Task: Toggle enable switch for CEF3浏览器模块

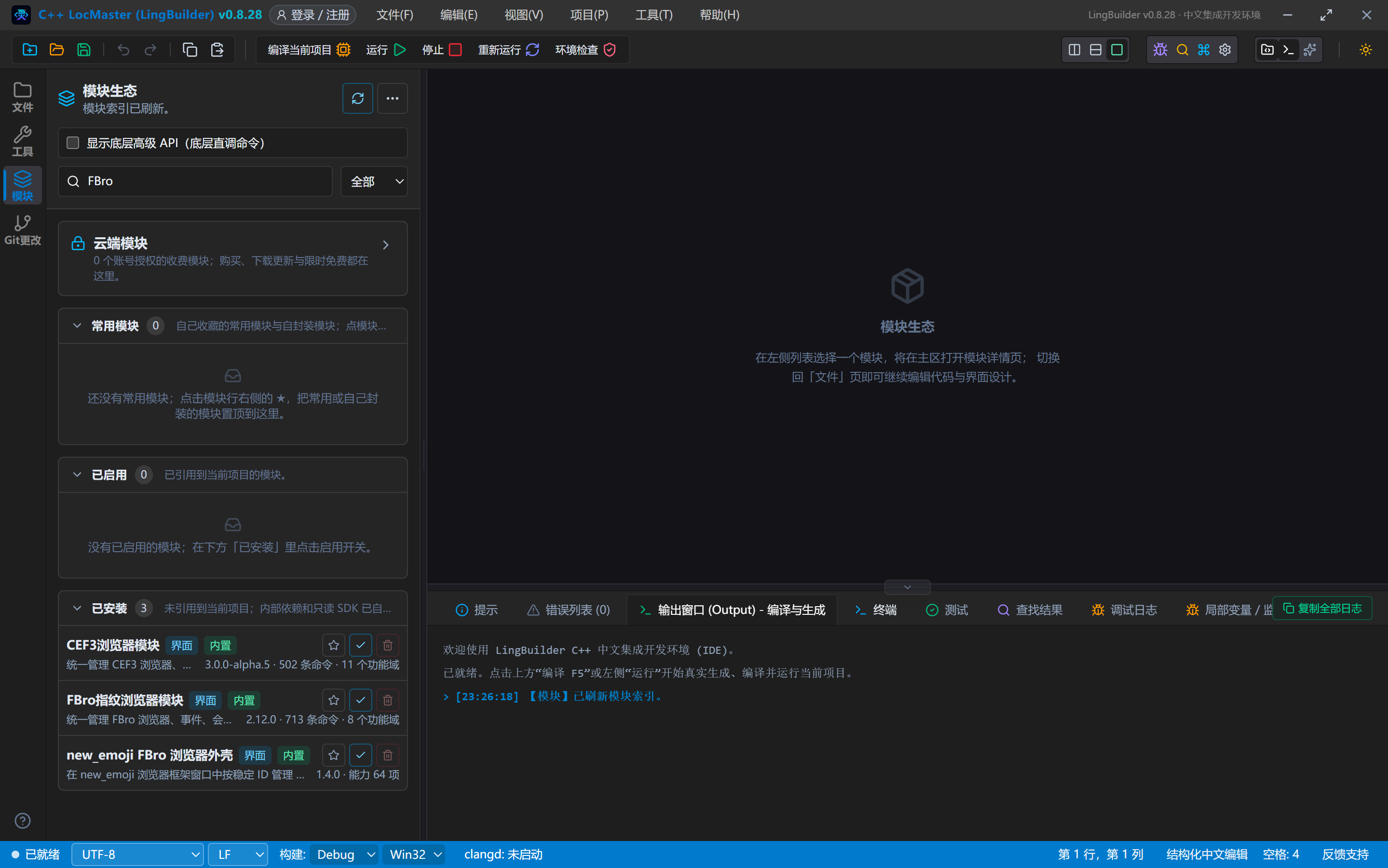Action: coord(360,645)
